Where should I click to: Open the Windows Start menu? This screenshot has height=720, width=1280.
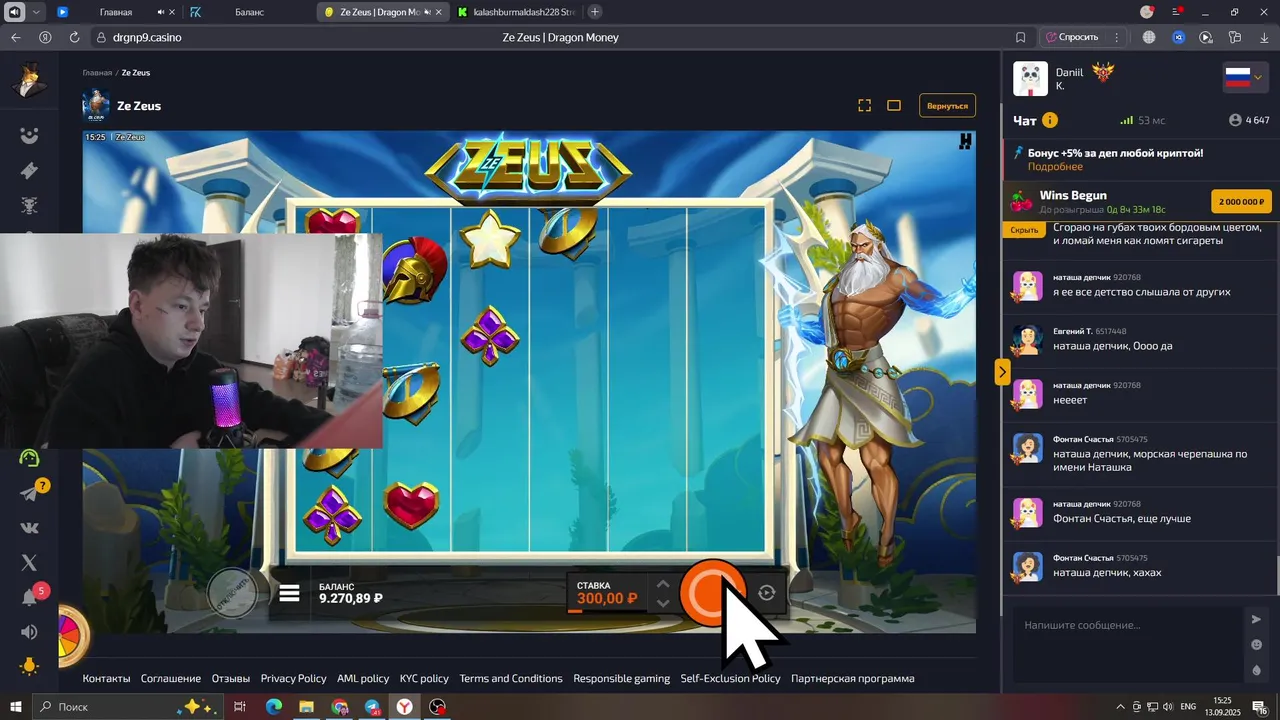pyautogui.click(x=15, y=707)
